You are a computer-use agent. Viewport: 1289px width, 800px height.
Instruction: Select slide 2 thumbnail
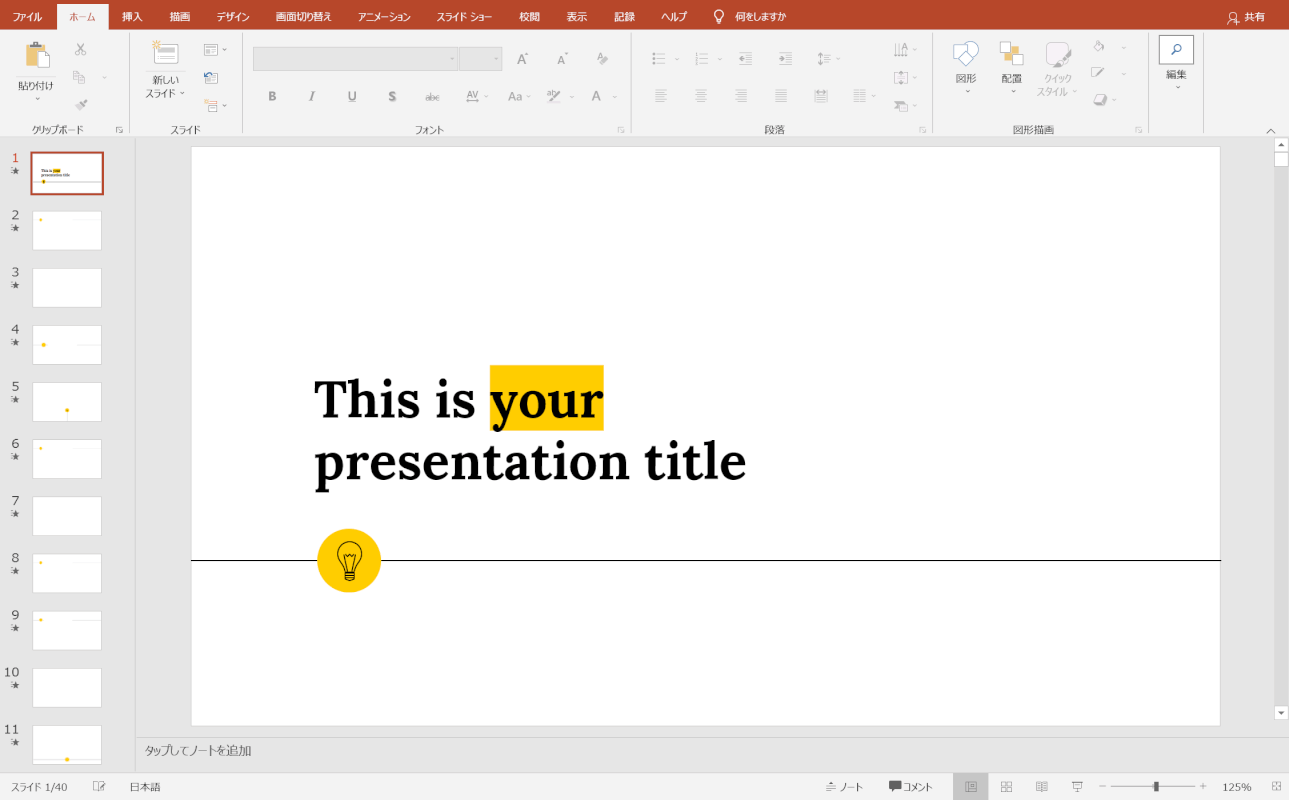coord(67,230)
